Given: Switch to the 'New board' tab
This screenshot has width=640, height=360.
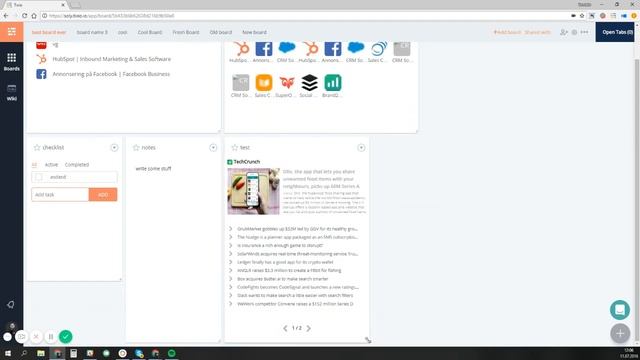Looking at the screenshot, I should tap(254, 32).
